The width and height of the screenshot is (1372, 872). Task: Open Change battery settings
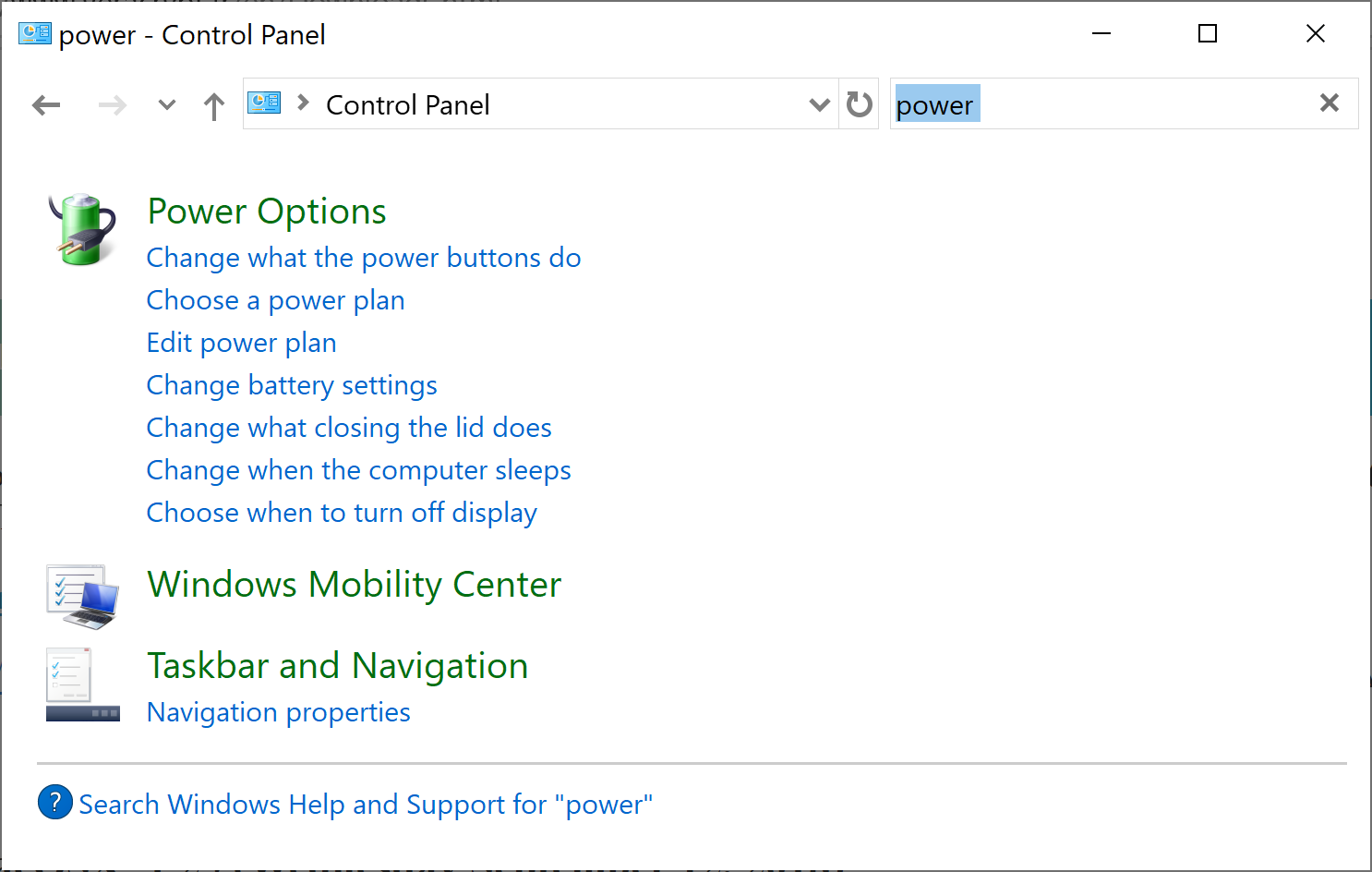coord(292,385)
